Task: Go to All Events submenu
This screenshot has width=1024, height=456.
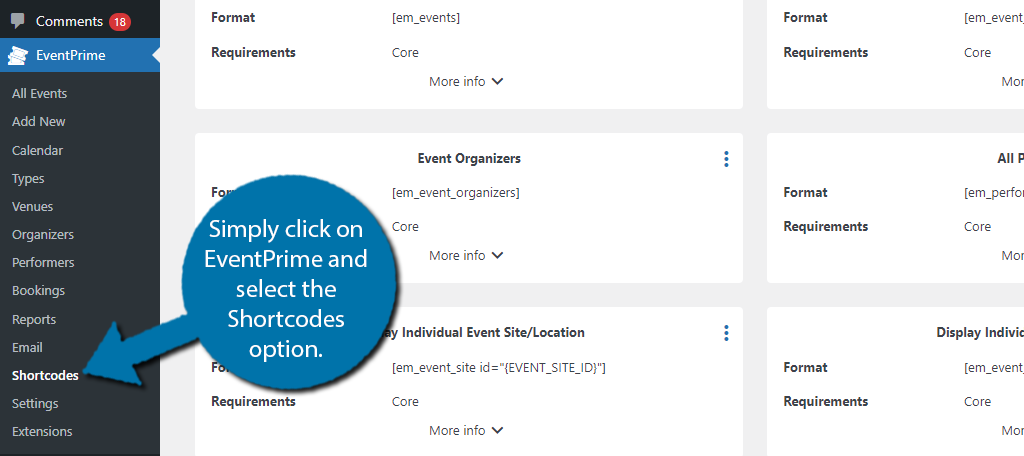Action: pos(39,93)
